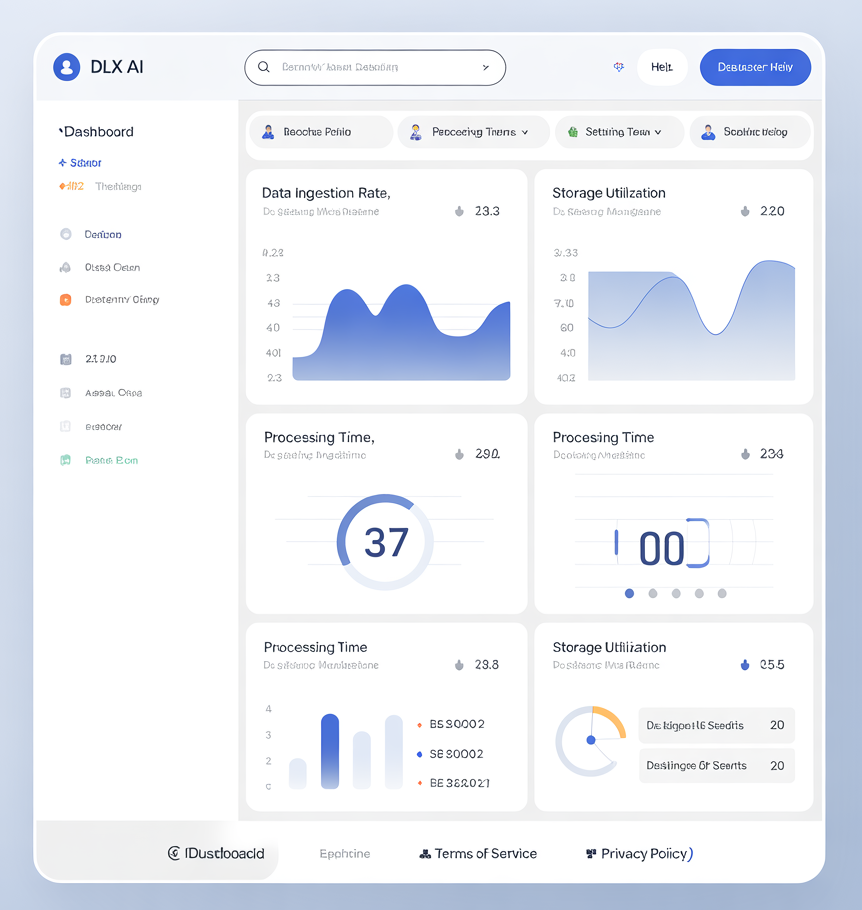Click the blue flame icon beside 25.5
This screenshot has height=910, width=862.
pyautogui.click(x=744, y=665)
